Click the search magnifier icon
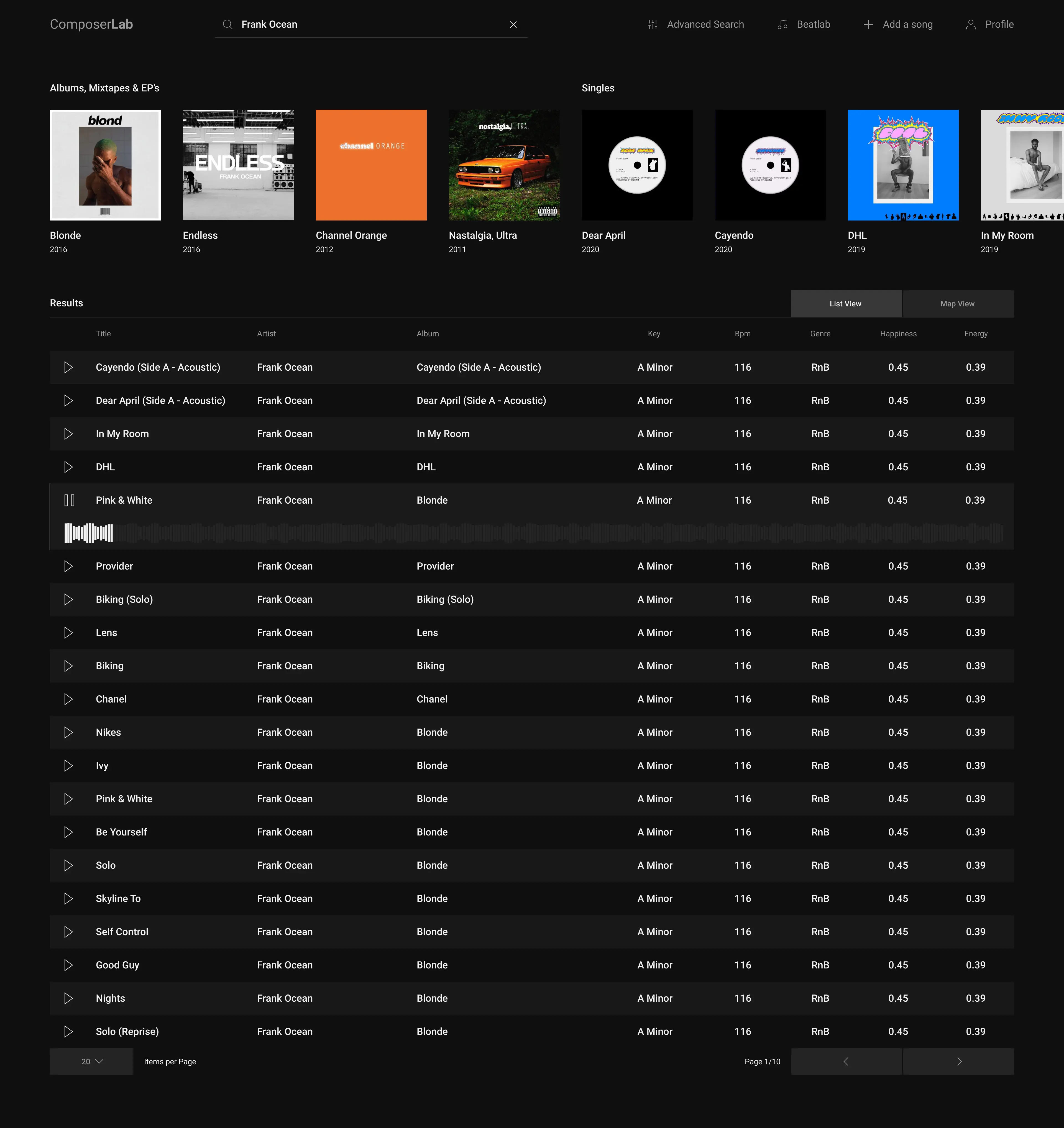The image size is (1064, 1128). coord(227,24)
